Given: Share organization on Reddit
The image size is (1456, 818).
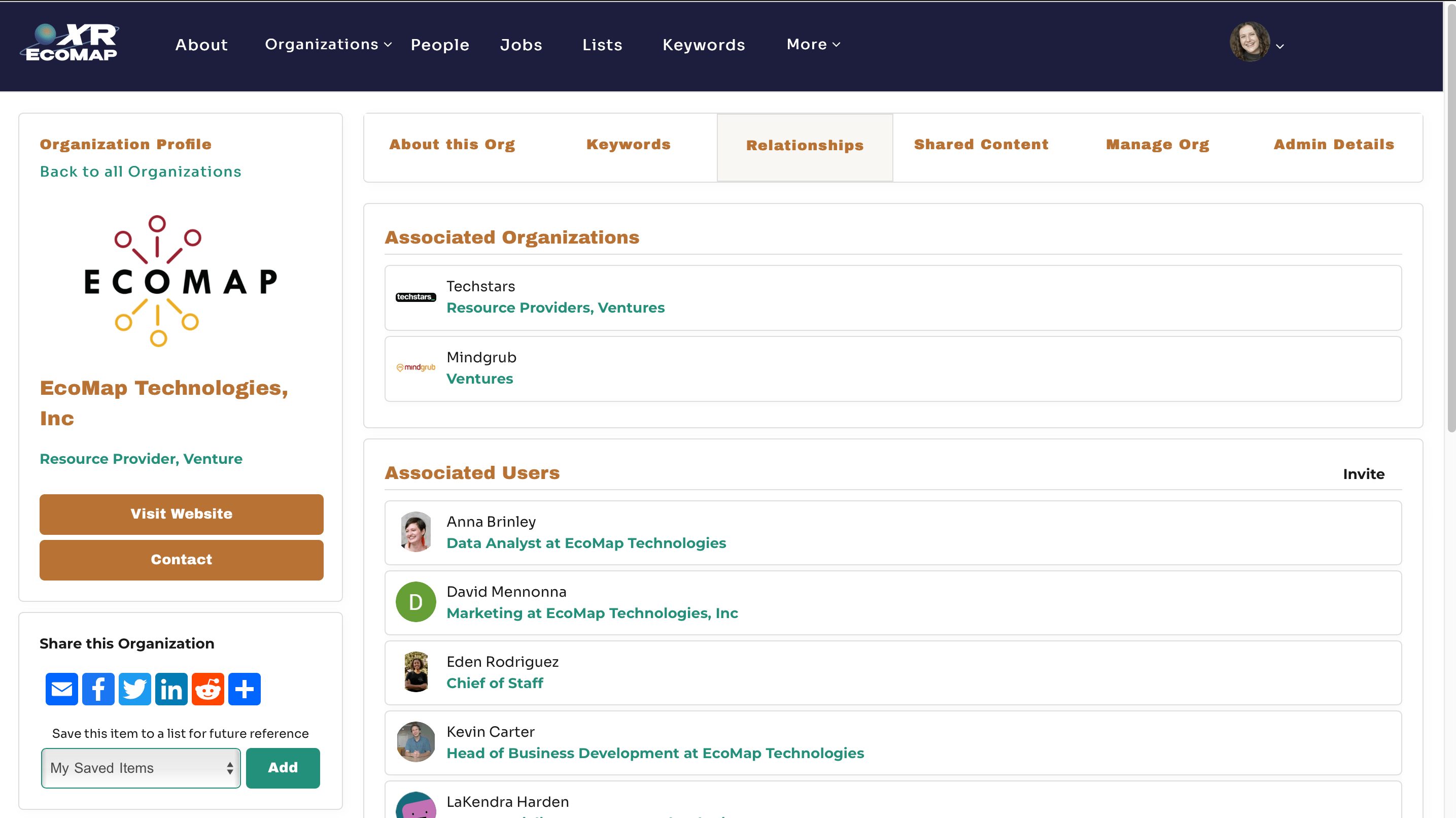Looking at the screenshot, I should 208,689.
